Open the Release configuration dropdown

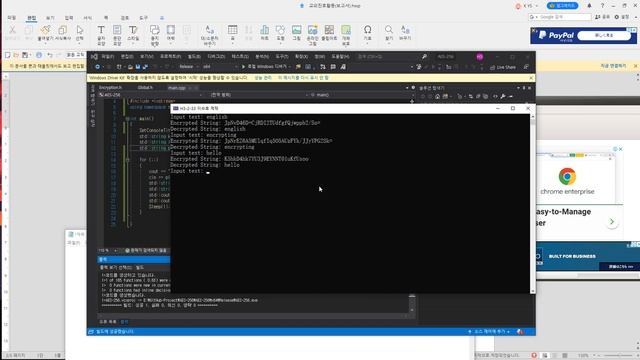pyautogui.click(x=188, y=67)
